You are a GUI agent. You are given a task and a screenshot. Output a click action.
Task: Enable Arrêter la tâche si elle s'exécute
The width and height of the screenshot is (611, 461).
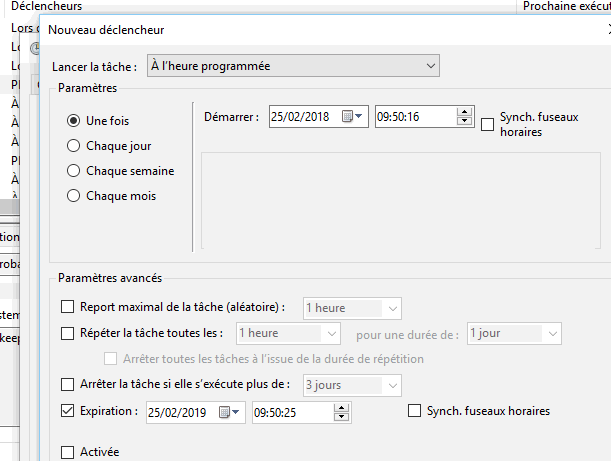pos(67,384)
